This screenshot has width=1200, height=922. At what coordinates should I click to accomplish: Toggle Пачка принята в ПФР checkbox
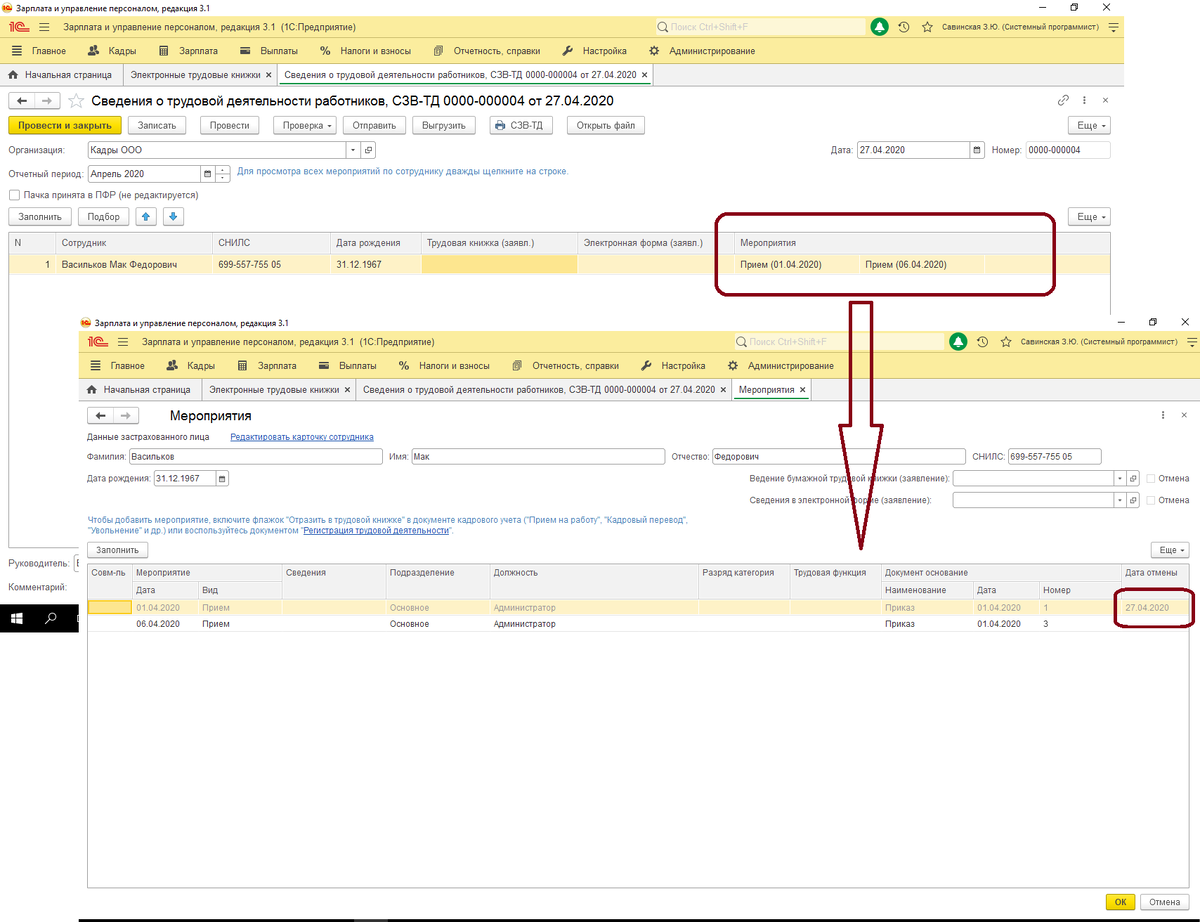click(14, 195)
